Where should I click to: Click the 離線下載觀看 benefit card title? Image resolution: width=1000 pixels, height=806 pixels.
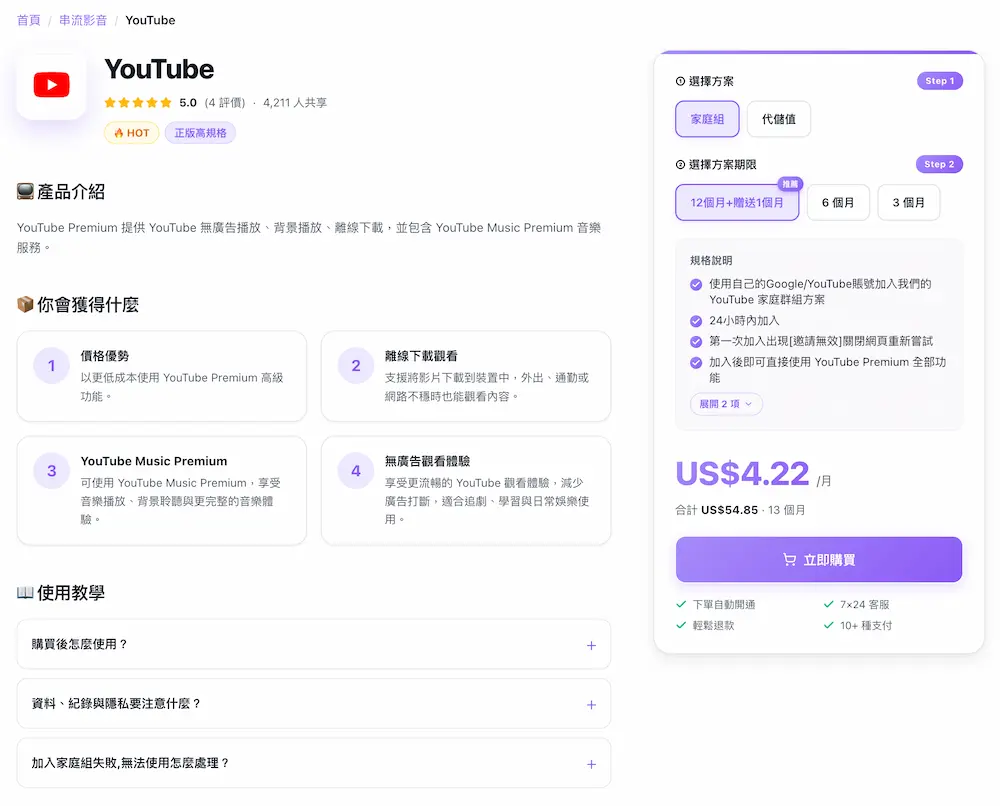[x=421, y=356]
